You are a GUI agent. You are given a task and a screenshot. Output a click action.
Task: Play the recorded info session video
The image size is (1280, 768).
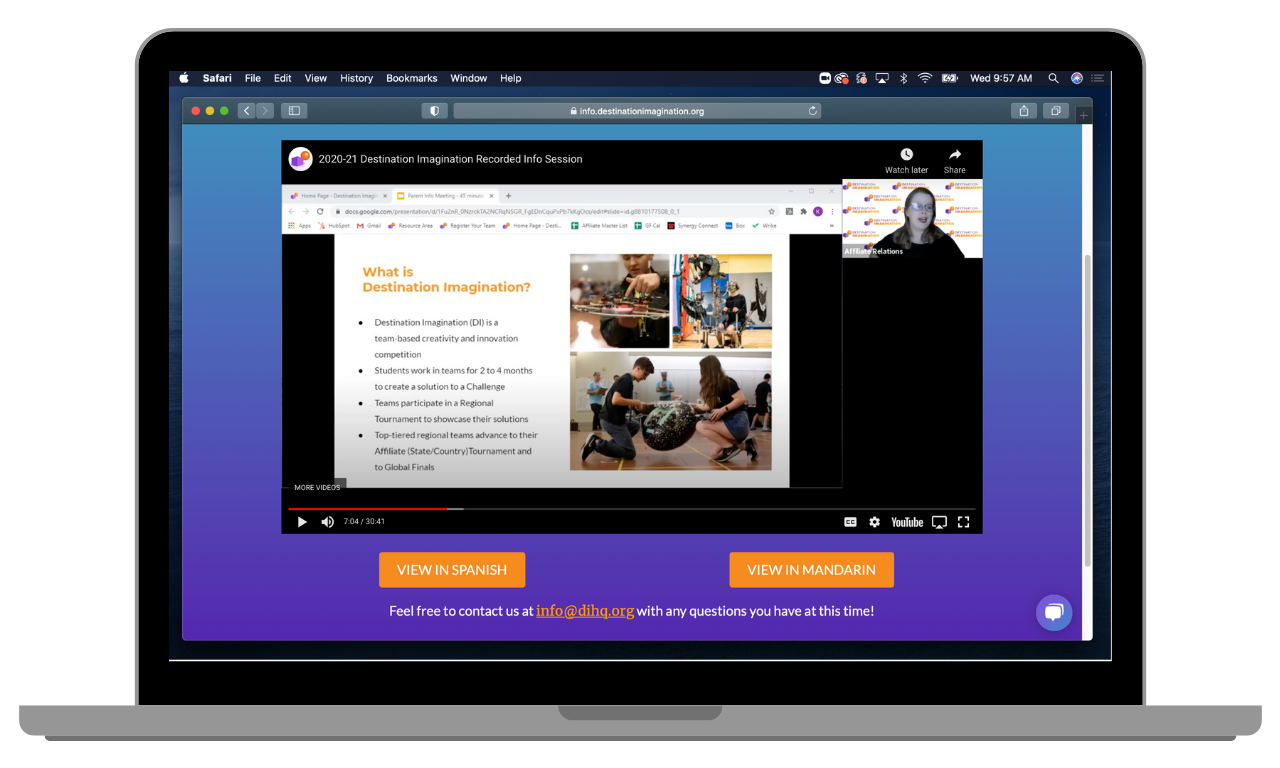302,522
